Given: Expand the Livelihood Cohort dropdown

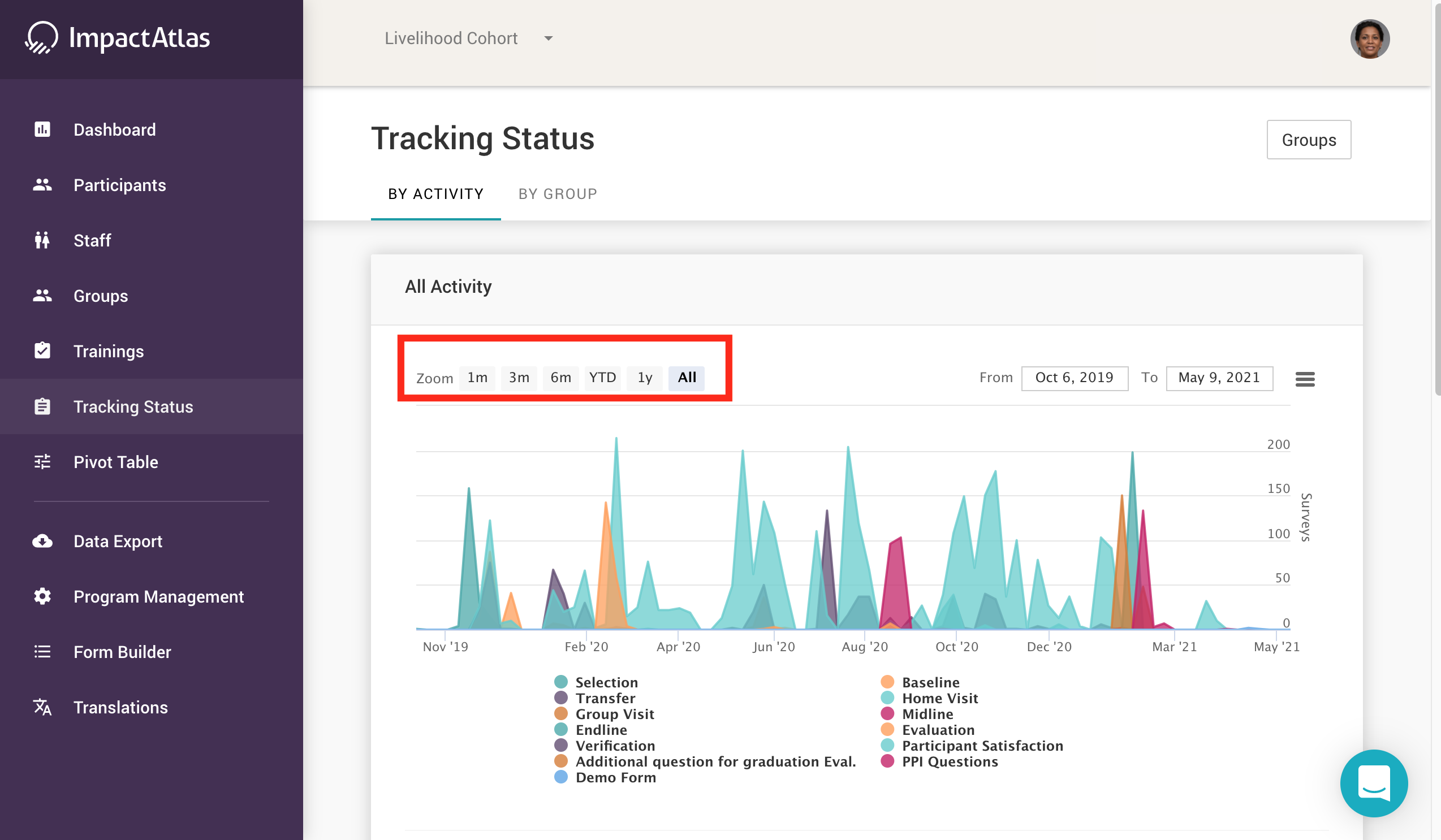Looking at the screenshot, I should (451, 38).
